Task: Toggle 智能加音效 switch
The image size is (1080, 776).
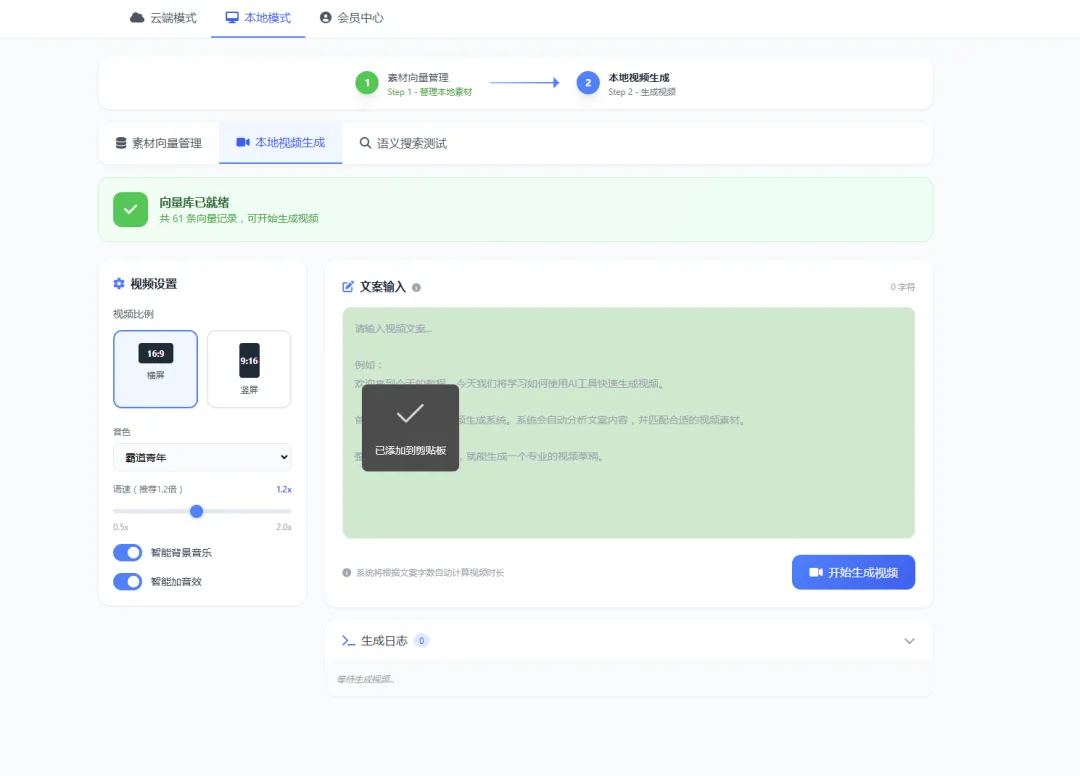Action: point(128,581)
